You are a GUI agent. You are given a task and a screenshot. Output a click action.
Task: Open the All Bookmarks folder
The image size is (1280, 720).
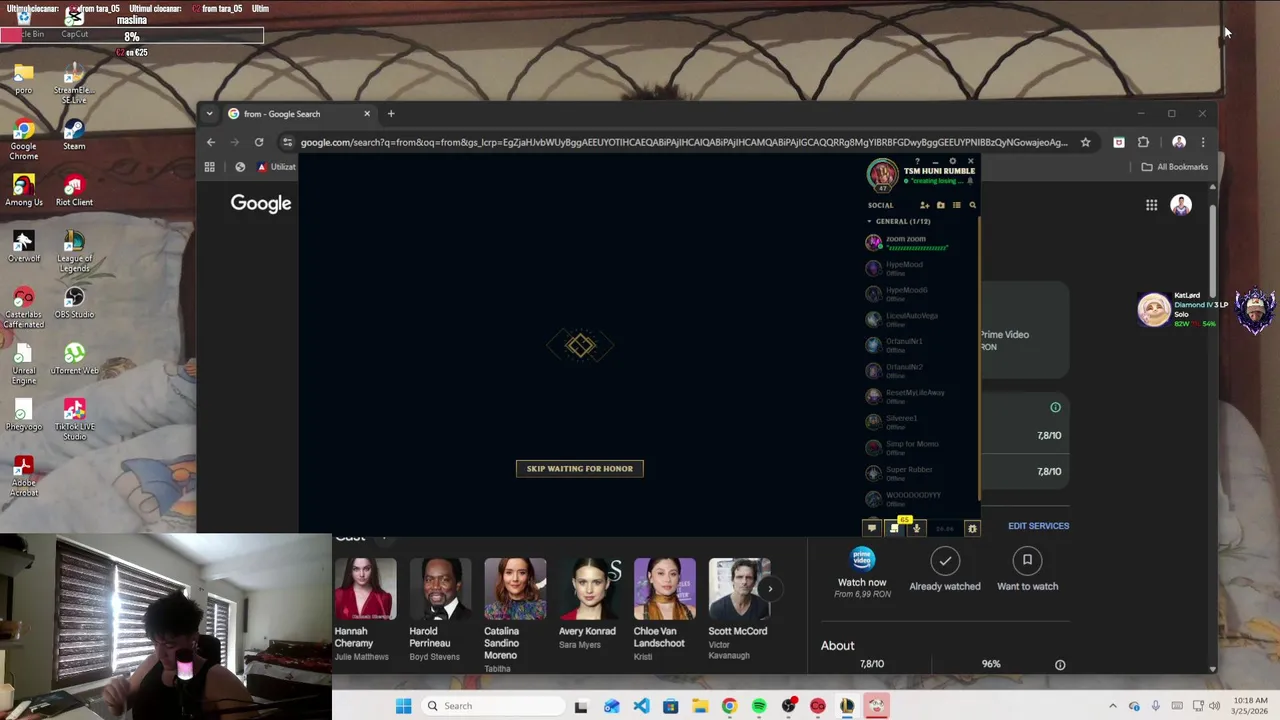(x=1175, y=167)
